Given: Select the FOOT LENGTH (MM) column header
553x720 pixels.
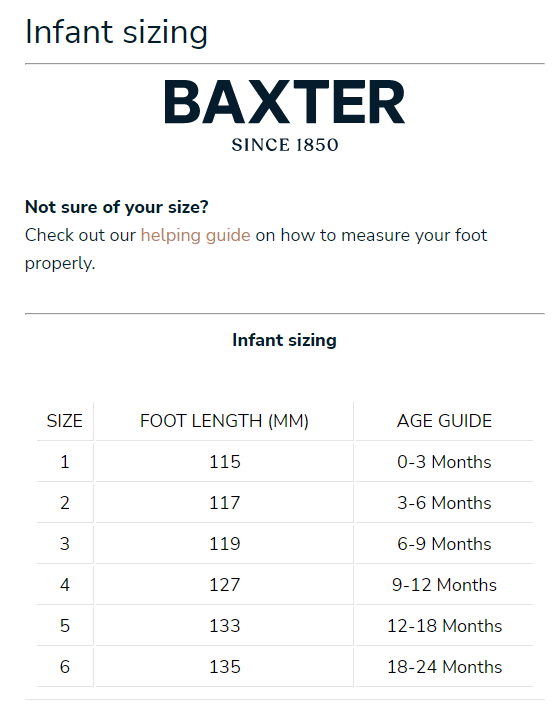Looking at the screenshot, I should (x=224, y=421).
